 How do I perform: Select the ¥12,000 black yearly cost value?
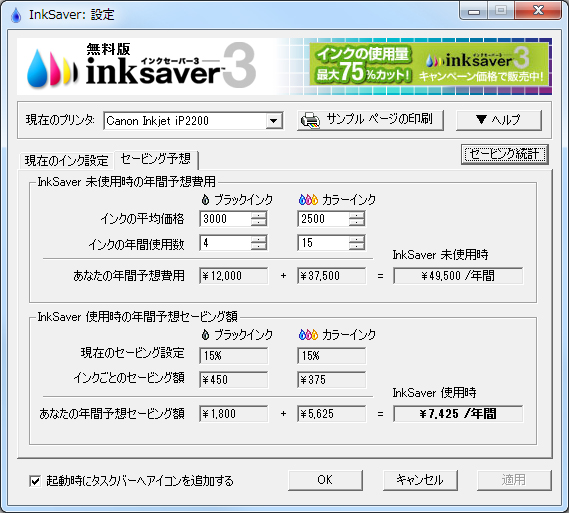coord(234,276)
